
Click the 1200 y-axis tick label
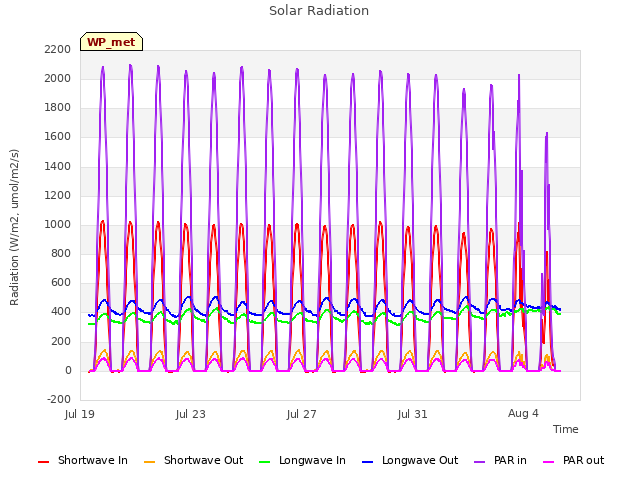tap(58, 195)
